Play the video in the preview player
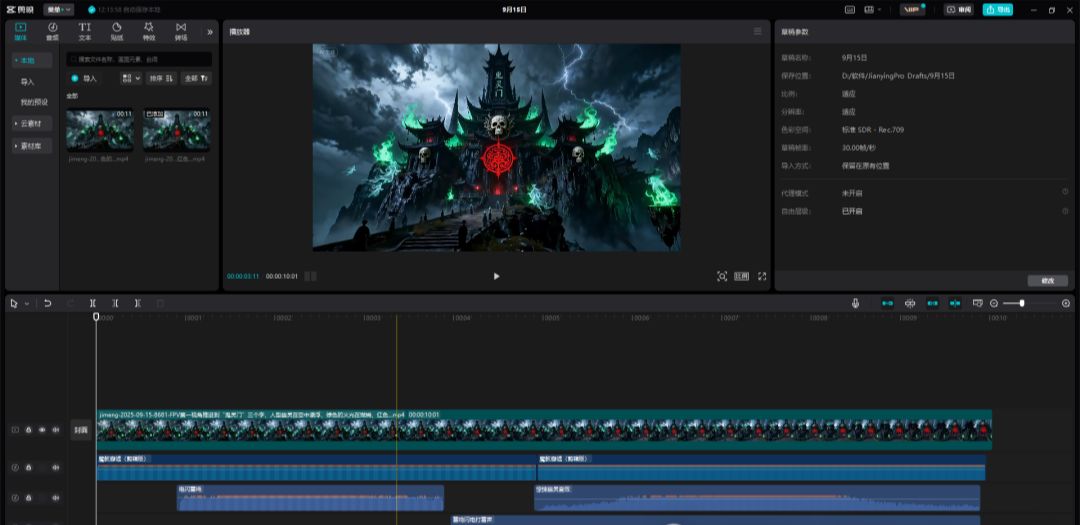Image resolution: width=1080 pixels, height=525 pixels. pos(496,276)
